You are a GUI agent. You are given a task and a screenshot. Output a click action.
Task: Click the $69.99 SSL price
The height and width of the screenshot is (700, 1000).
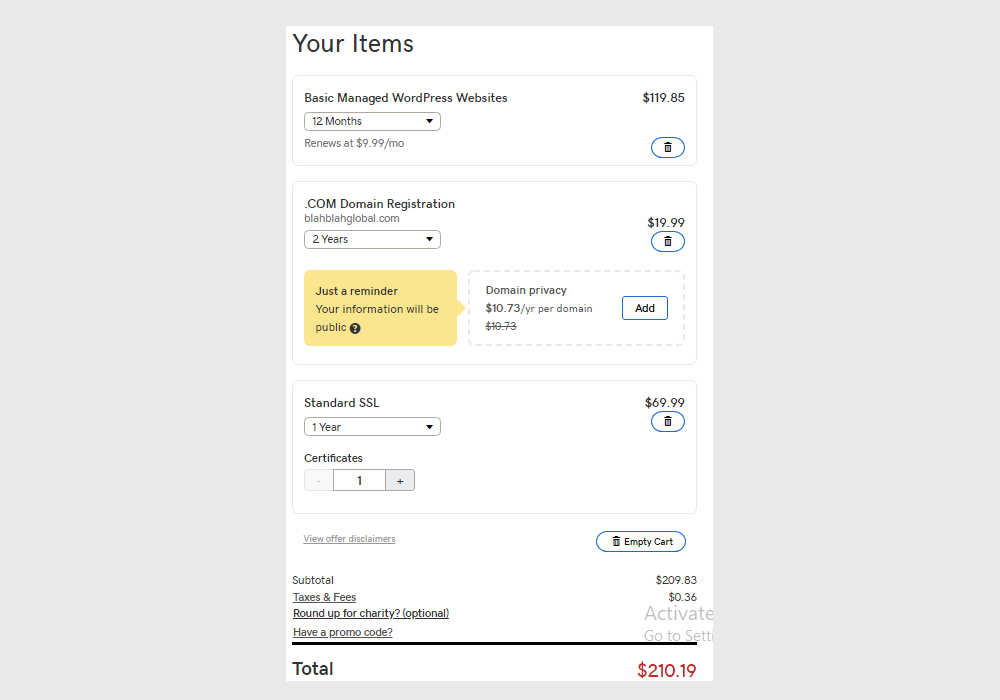[665, 402]
